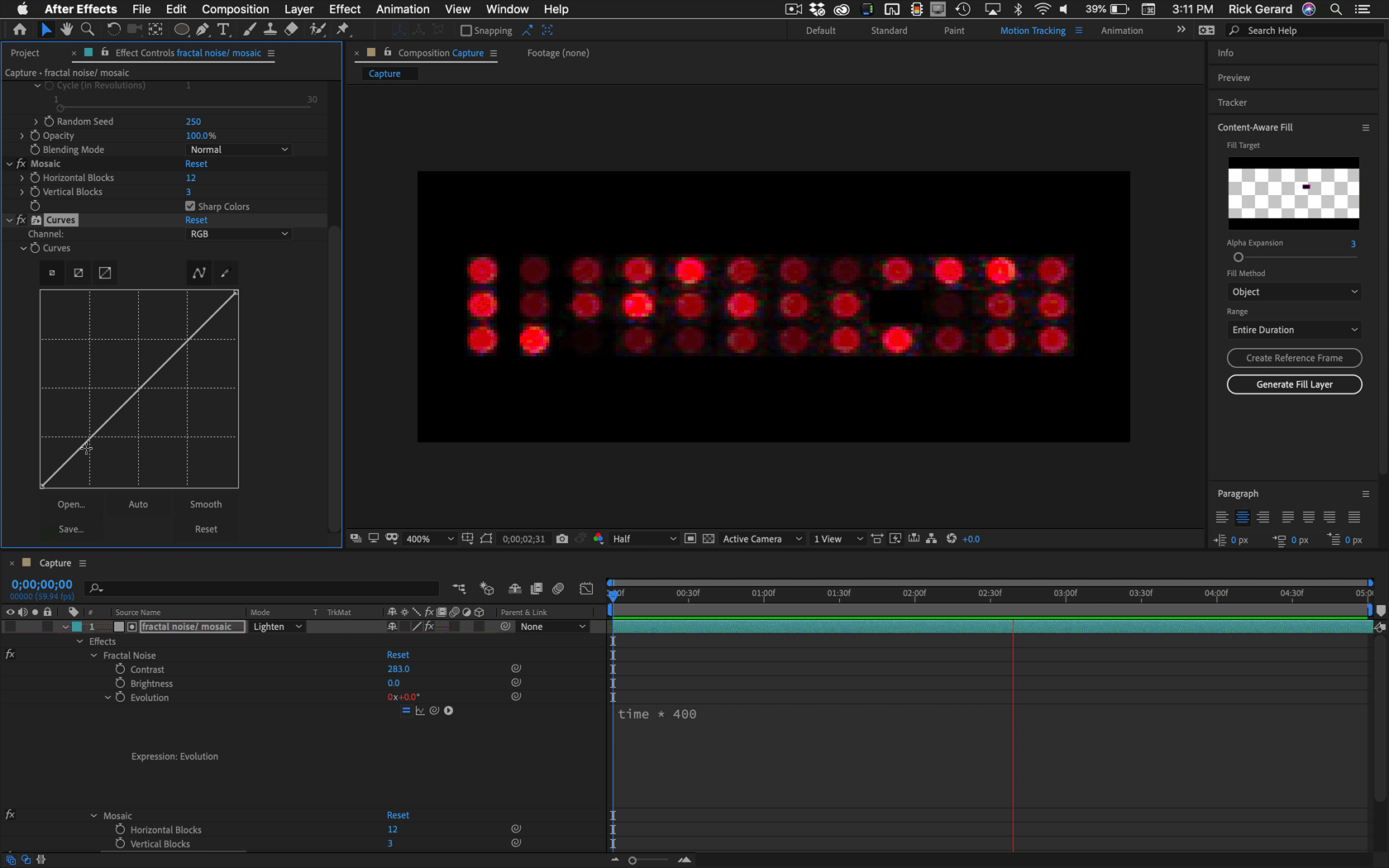Click the Generate Fill Layer button
1389x868 pixels.
(1294, 384)
